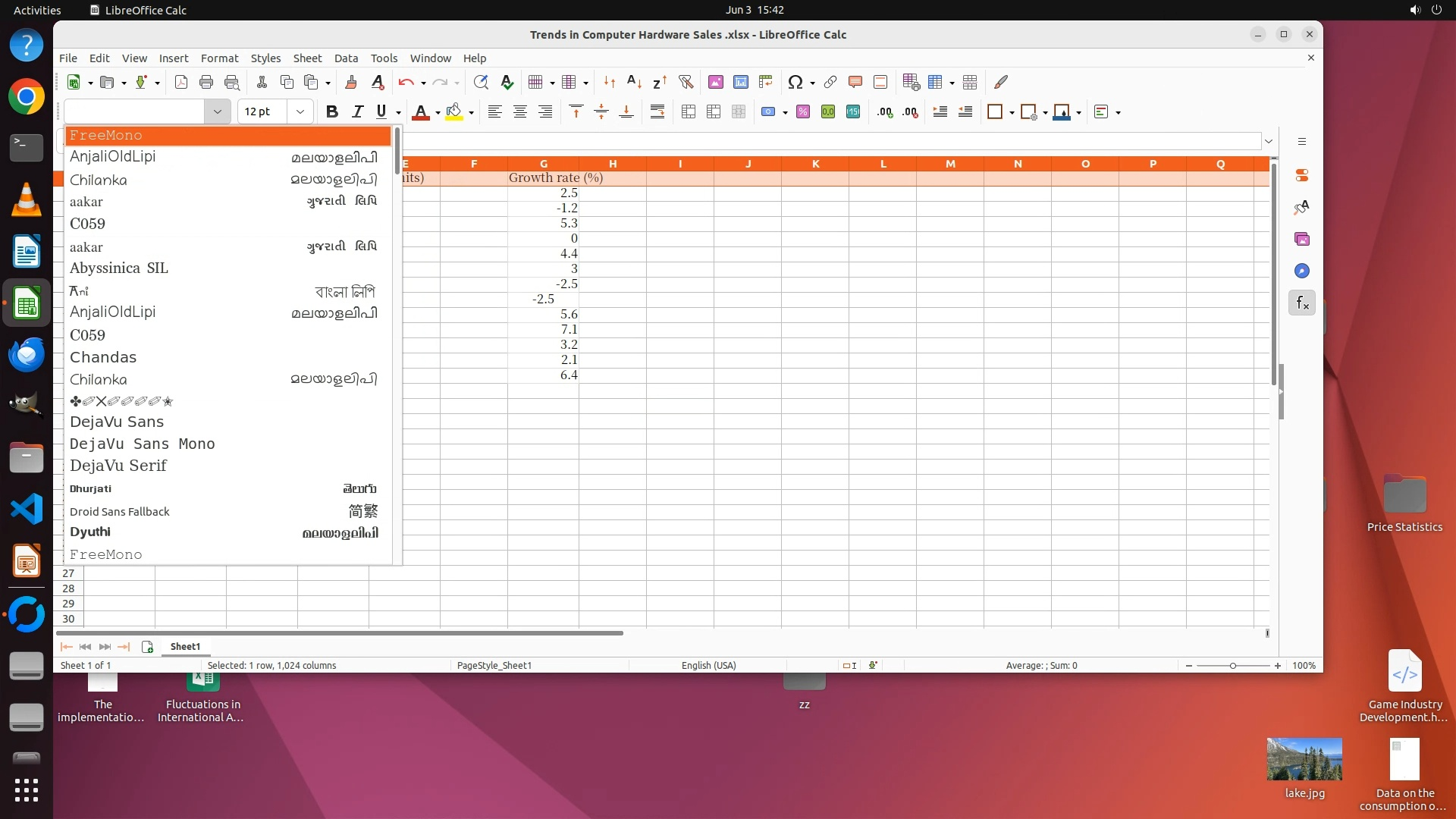The height and width of the screenshot is (819, 1456).
Task: Click the Sort Ascending icon
Action: [x=634, y=82]
